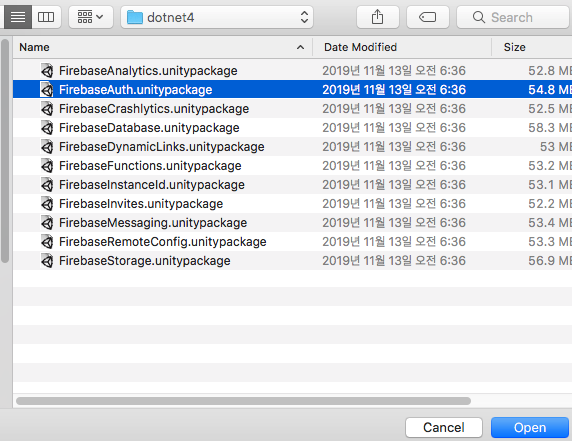Click the Edit Tags toolbar icon

pos(428,17)
